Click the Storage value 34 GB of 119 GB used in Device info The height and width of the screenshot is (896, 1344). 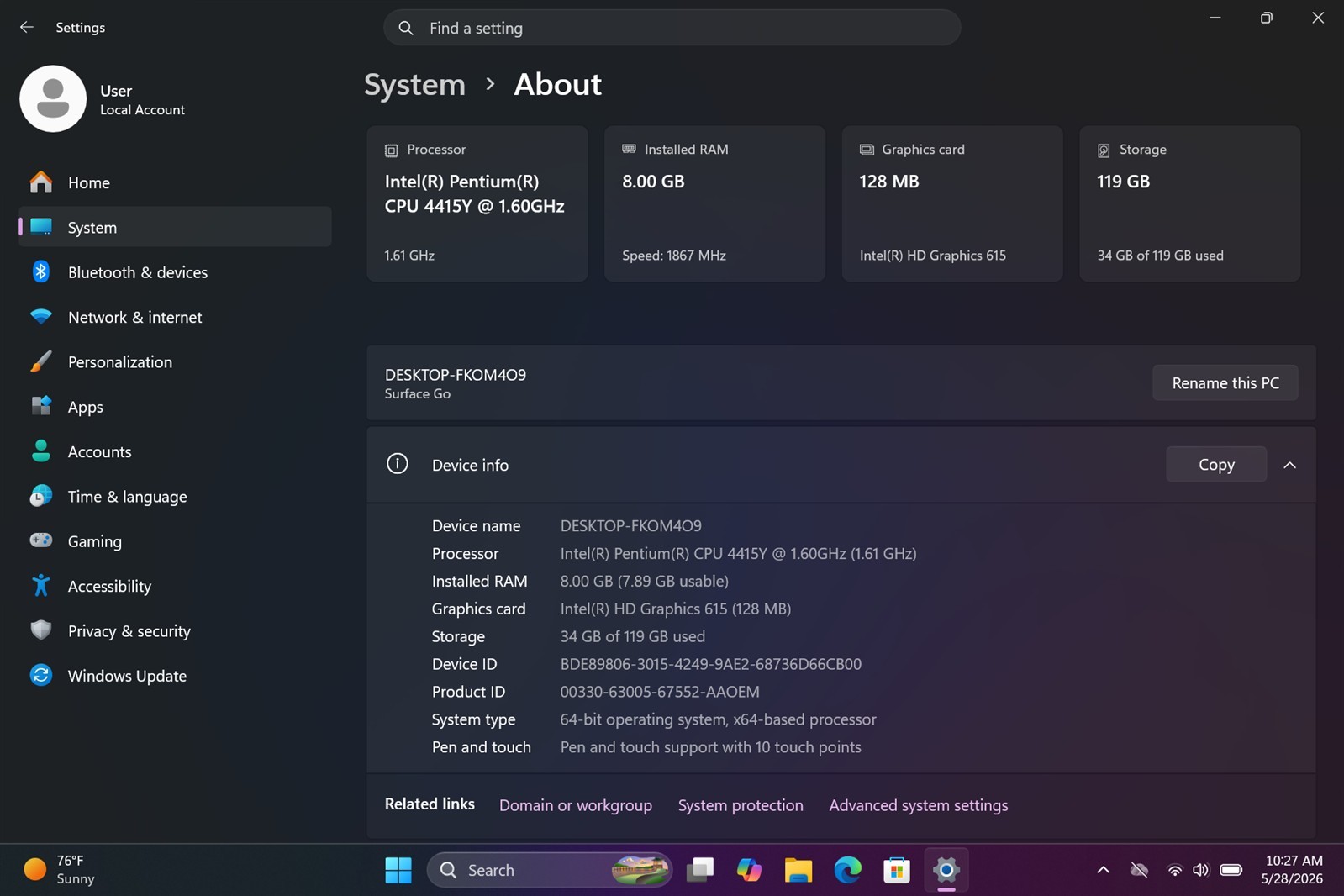coord(633,636)
